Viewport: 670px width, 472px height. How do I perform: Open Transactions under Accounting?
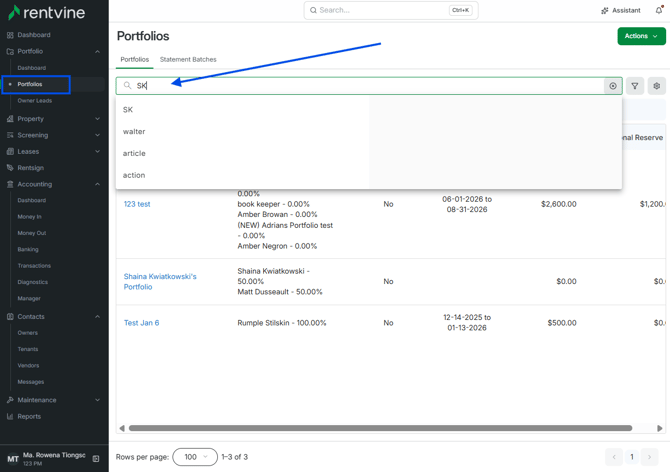pyautogui.click(x=34, y=266)
